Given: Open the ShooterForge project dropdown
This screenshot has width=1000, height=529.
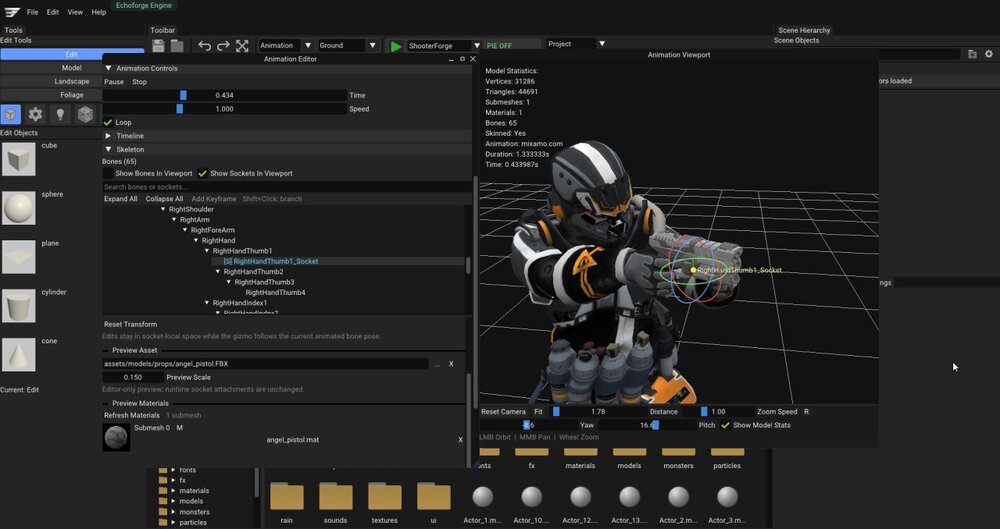Looking at the screenshot, I should tap(444, 46).
